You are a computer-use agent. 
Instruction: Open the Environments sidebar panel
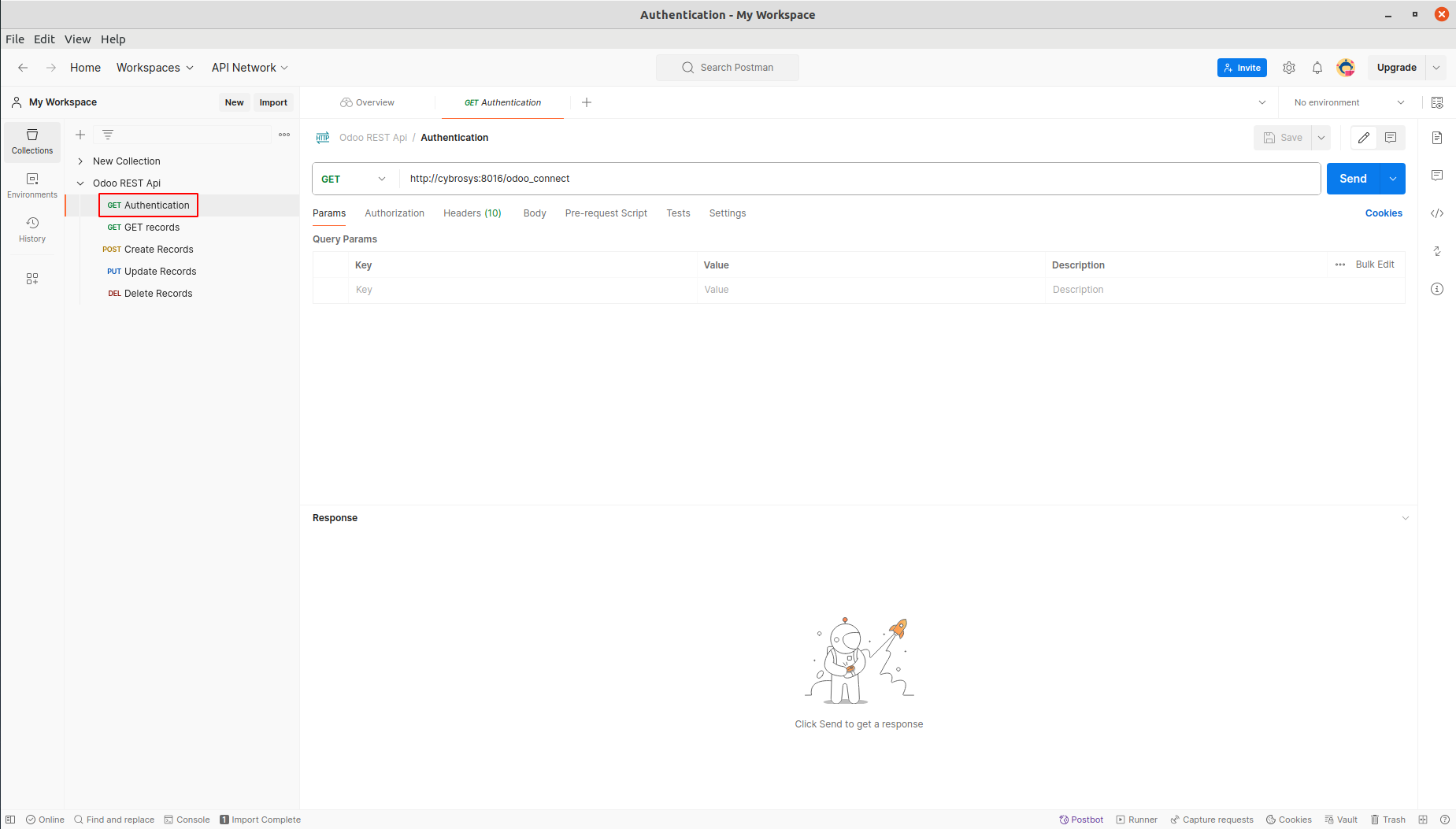click(32, 186)
